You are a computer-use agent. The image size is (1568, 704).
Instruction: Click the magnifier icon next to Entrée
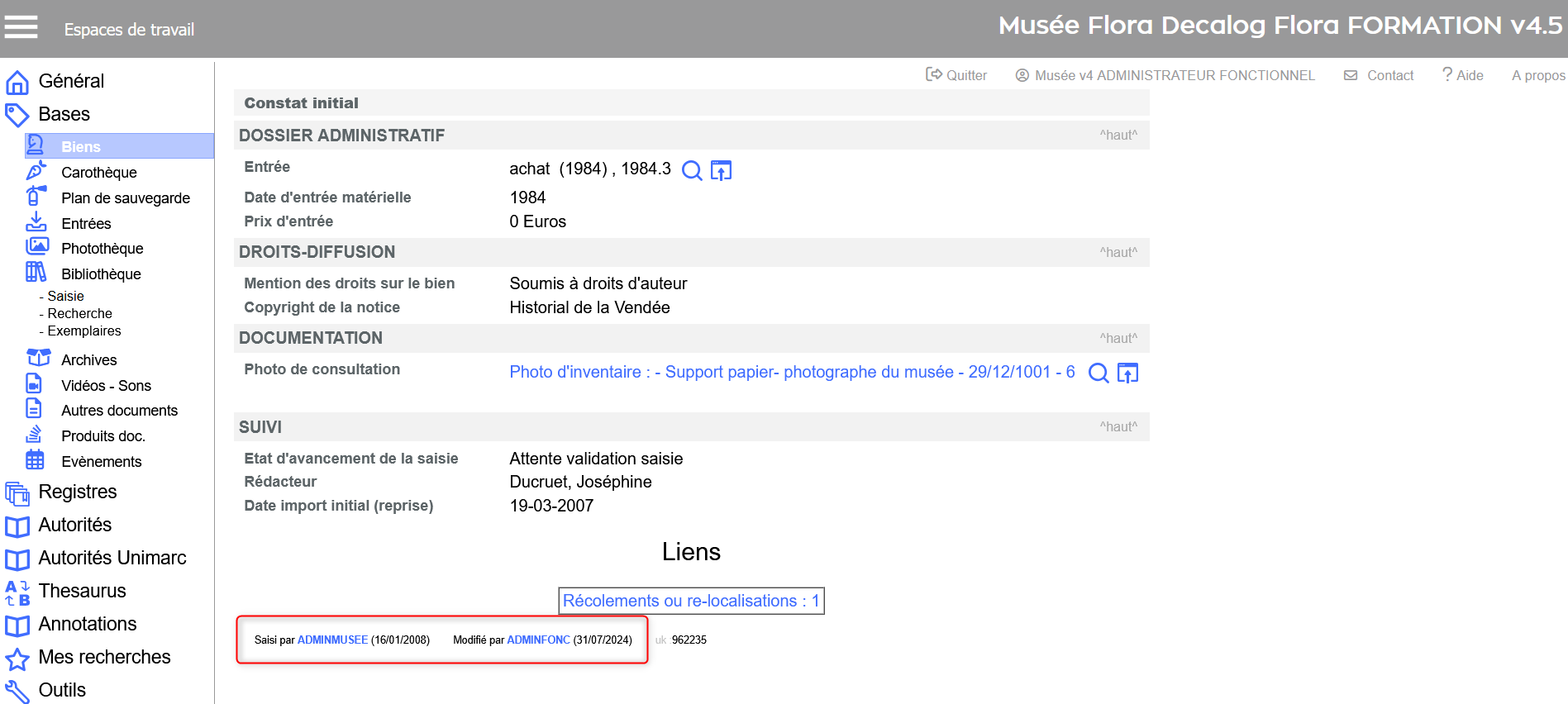(692, 170)
